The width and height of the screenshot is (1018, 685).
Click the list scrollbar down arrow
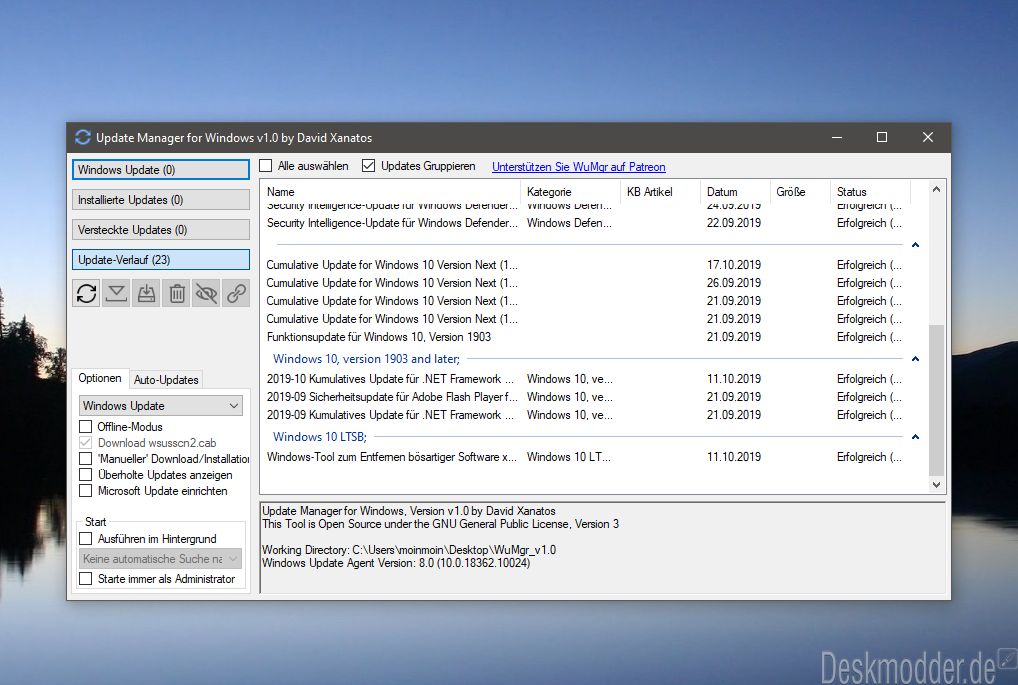[x=936, y=484]
